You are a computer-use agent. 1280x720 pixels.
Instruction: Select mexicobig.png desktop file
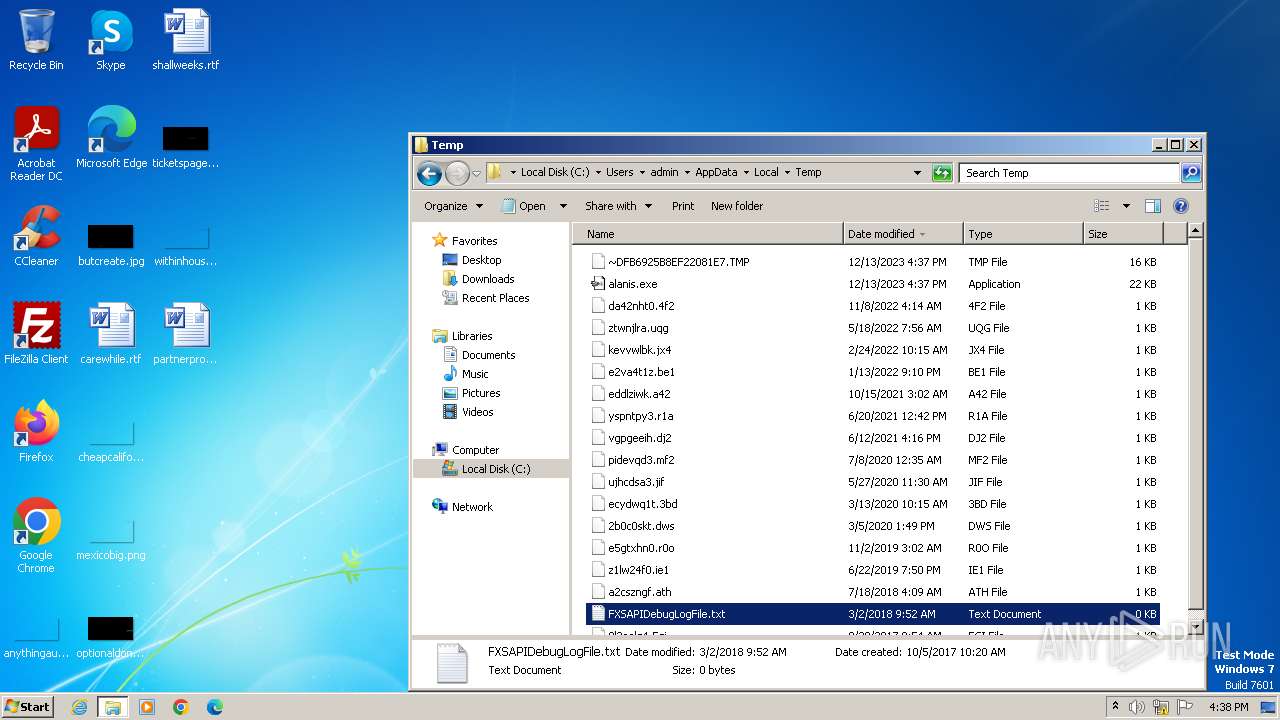[111, 540]
